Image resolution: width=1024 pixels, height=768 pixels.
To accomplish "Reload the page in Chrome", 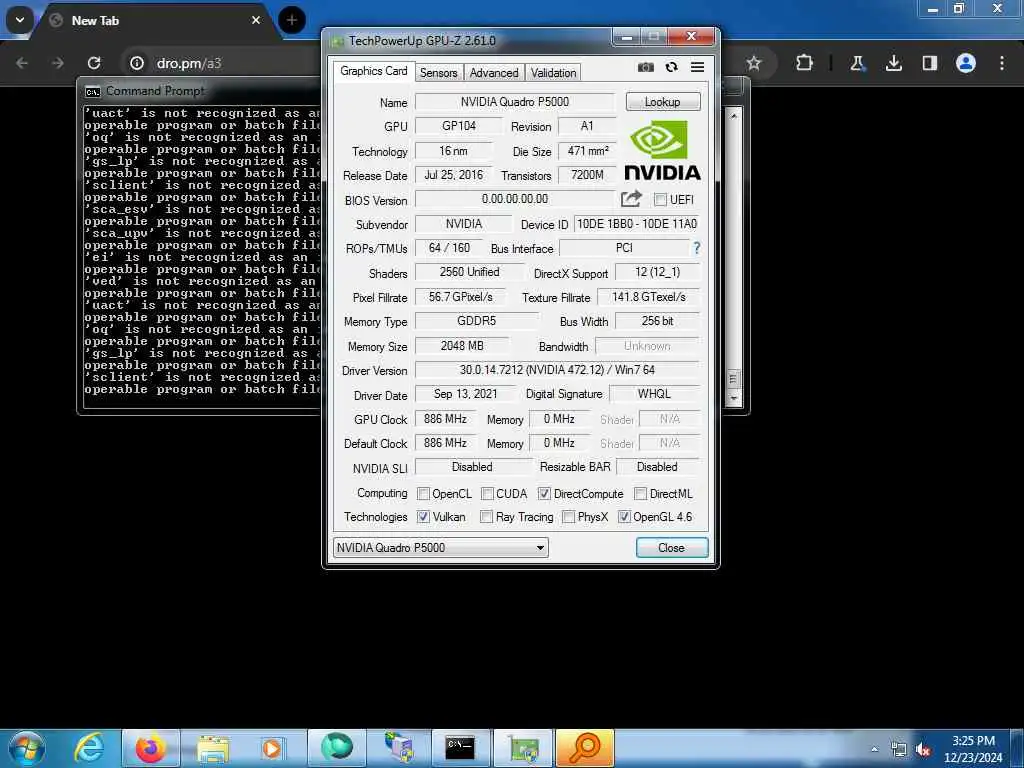I will pos(94,63).
